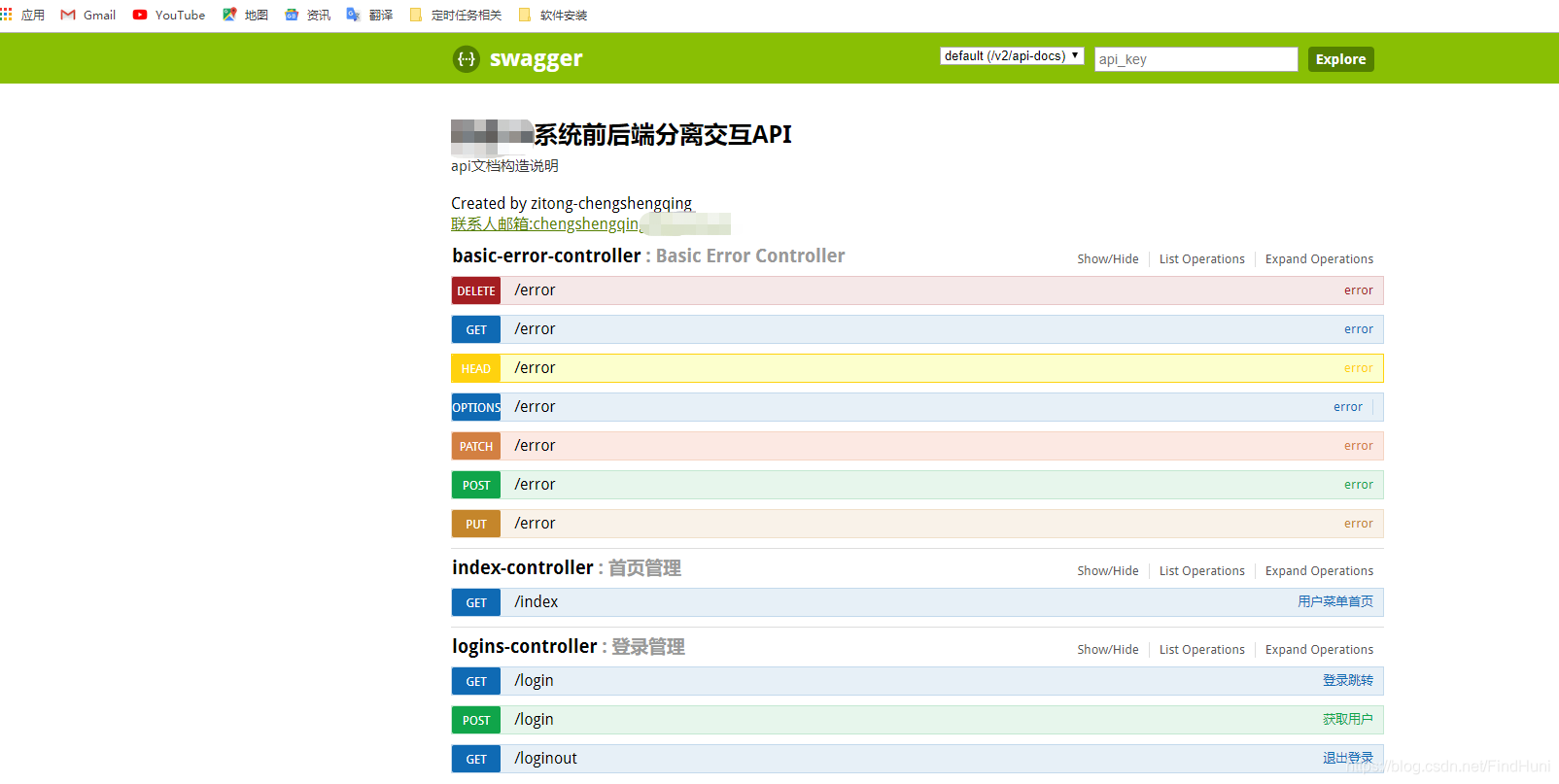
Task: Open the 软件安装 bookmark folder
Action: pos(553,15)
